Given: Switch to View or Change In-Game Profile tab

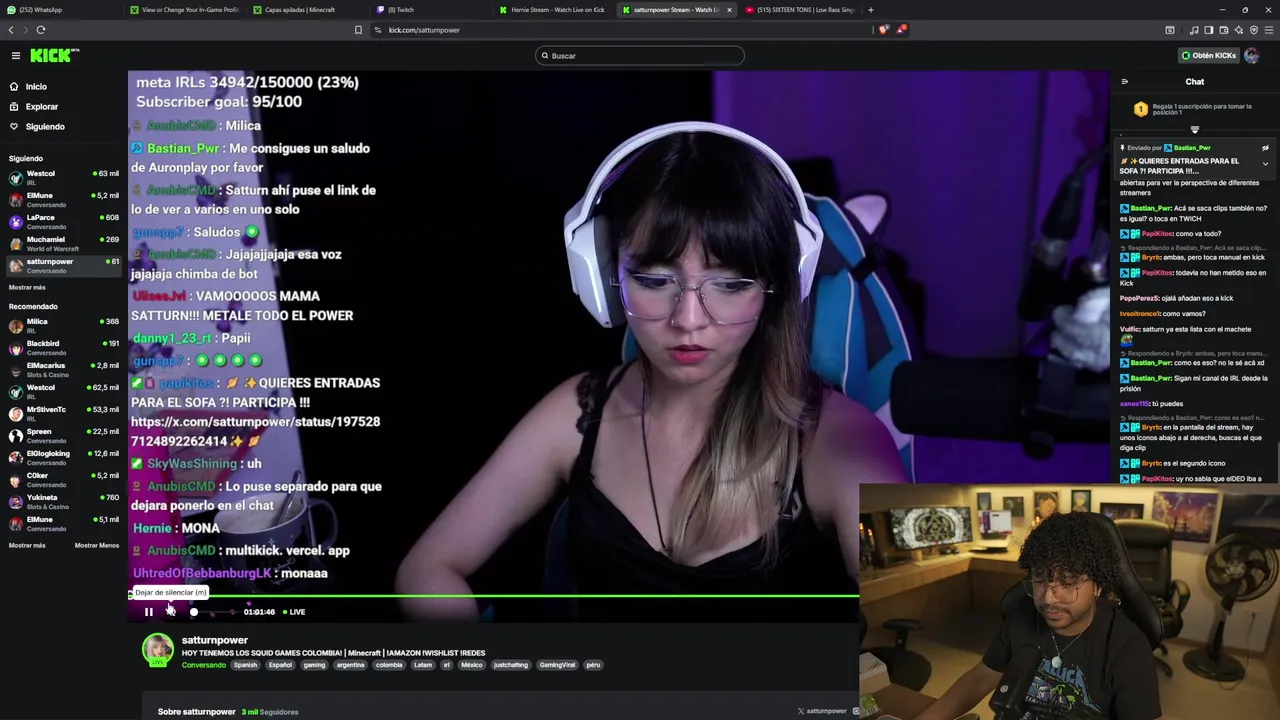Looking at the screenshot, I should tap(183, 10).
